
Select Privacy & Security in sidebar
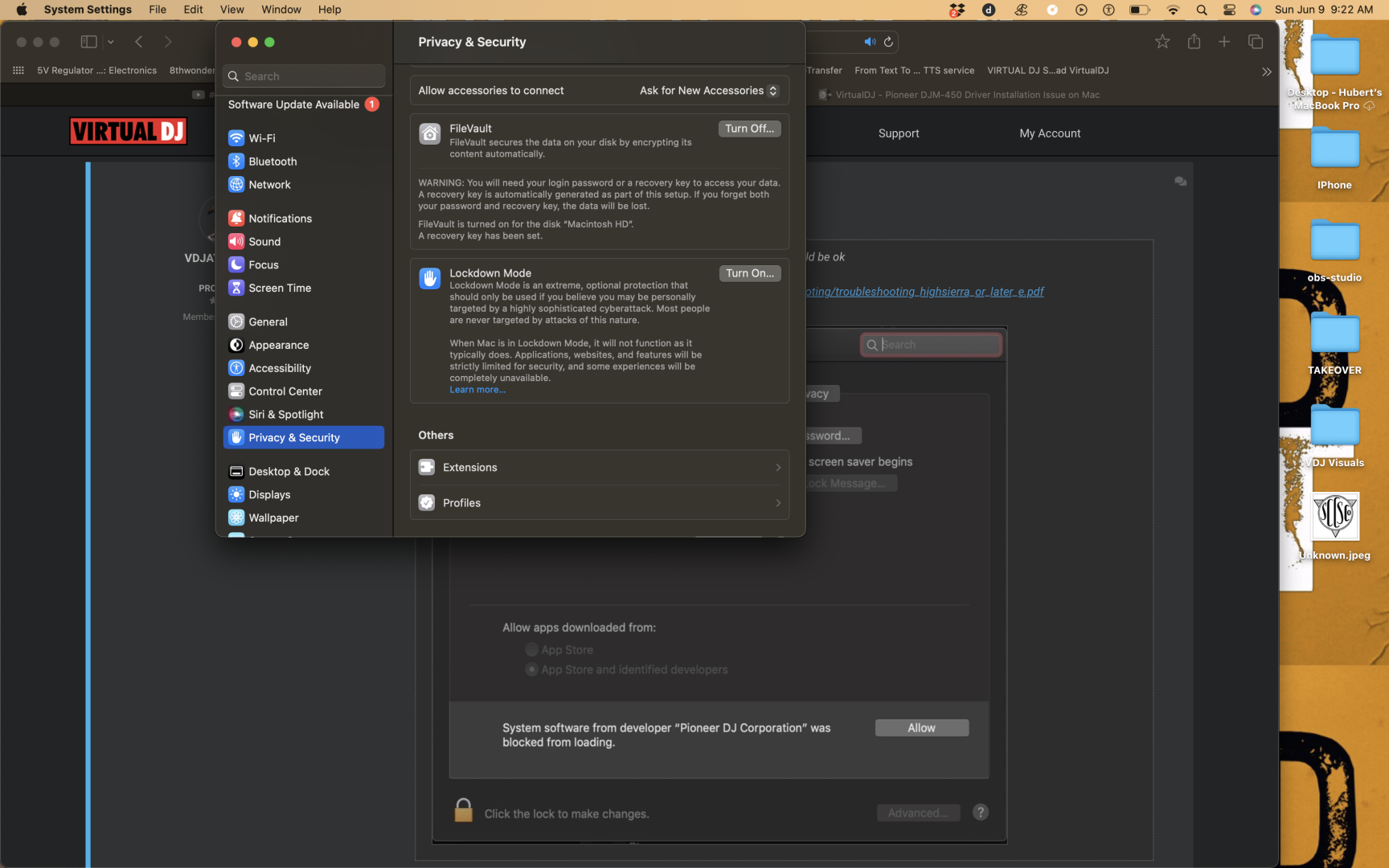(x=303, y=437)
